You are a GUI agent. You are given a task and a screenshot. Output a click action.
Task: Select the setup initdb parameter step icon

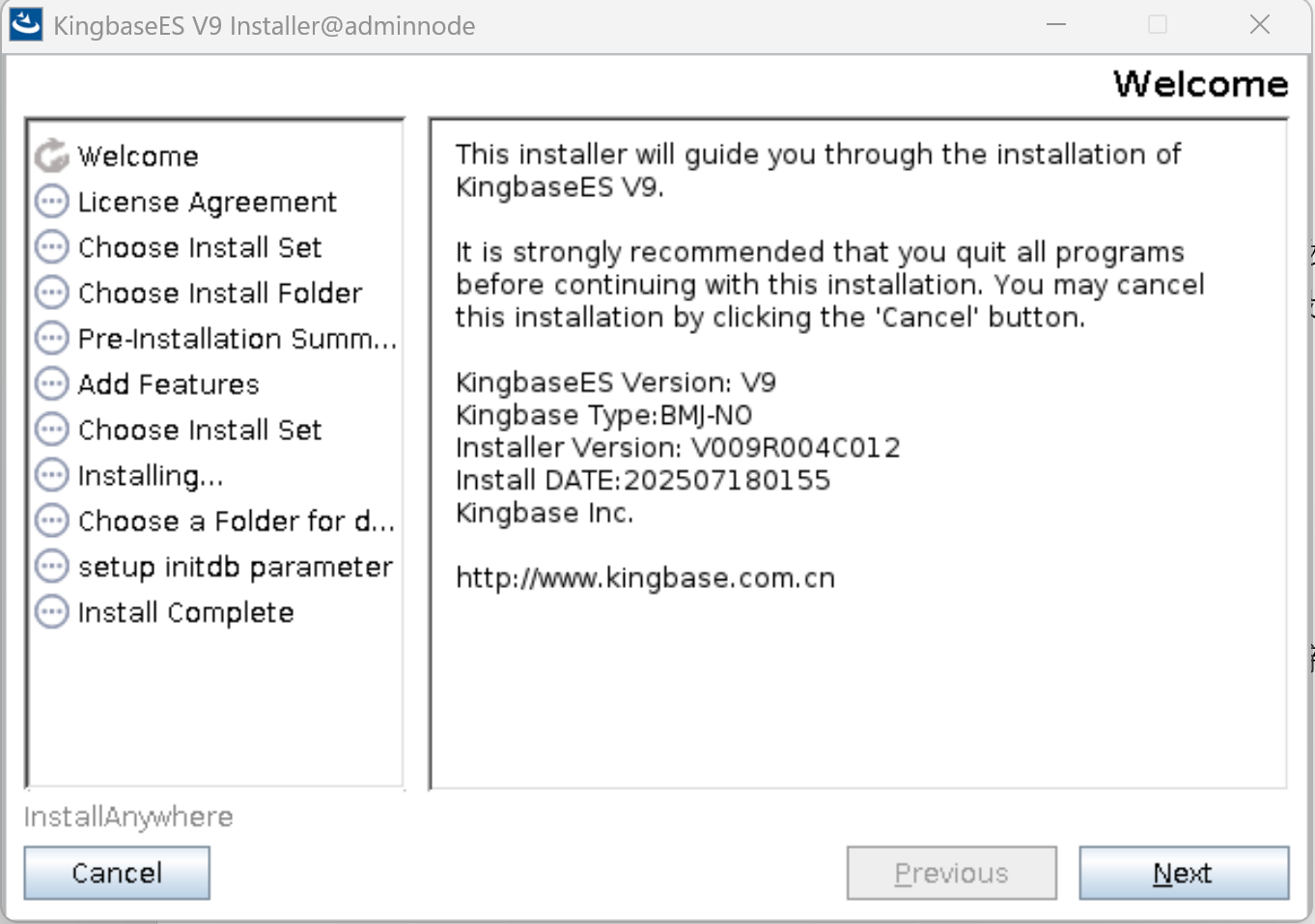point(51,567)
